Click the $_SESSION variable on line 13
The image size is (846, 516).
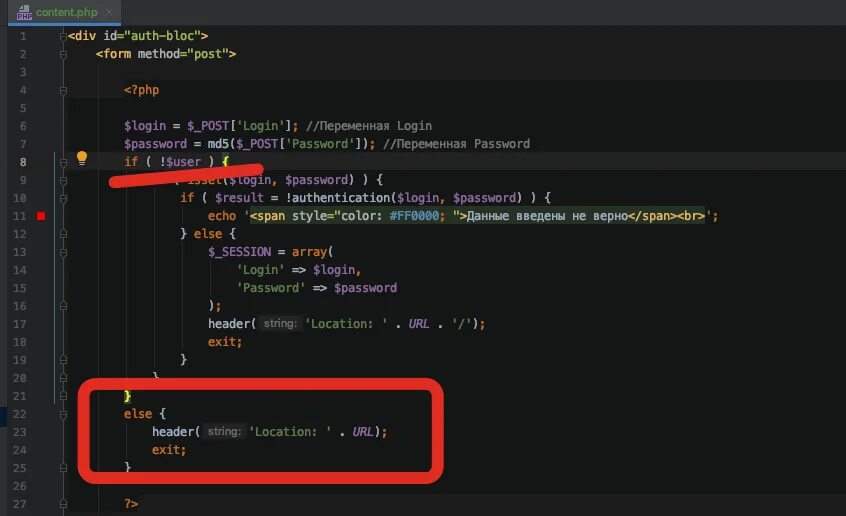pyautogui.click(x=240, y=252)
